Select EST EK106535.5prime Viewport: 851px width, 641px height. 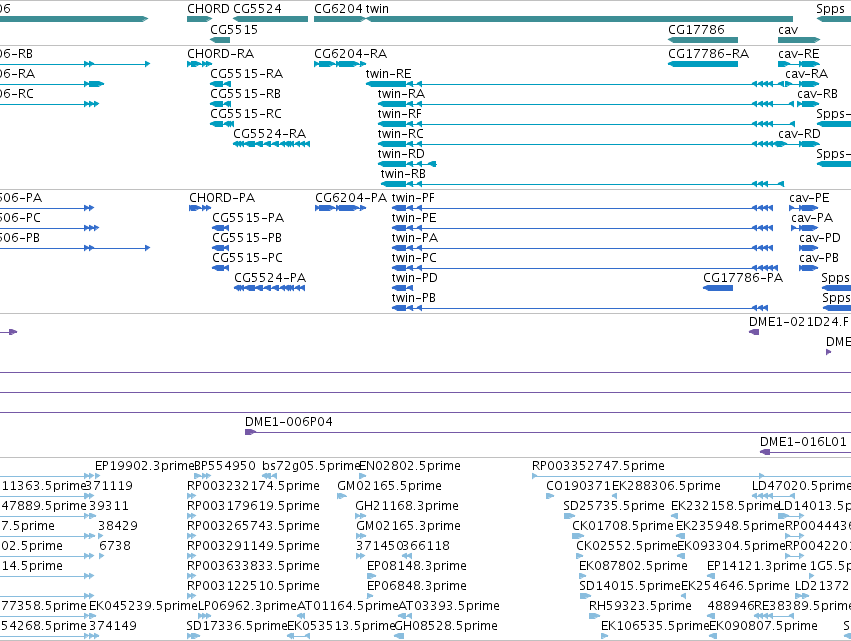click(x=655, y=626)
